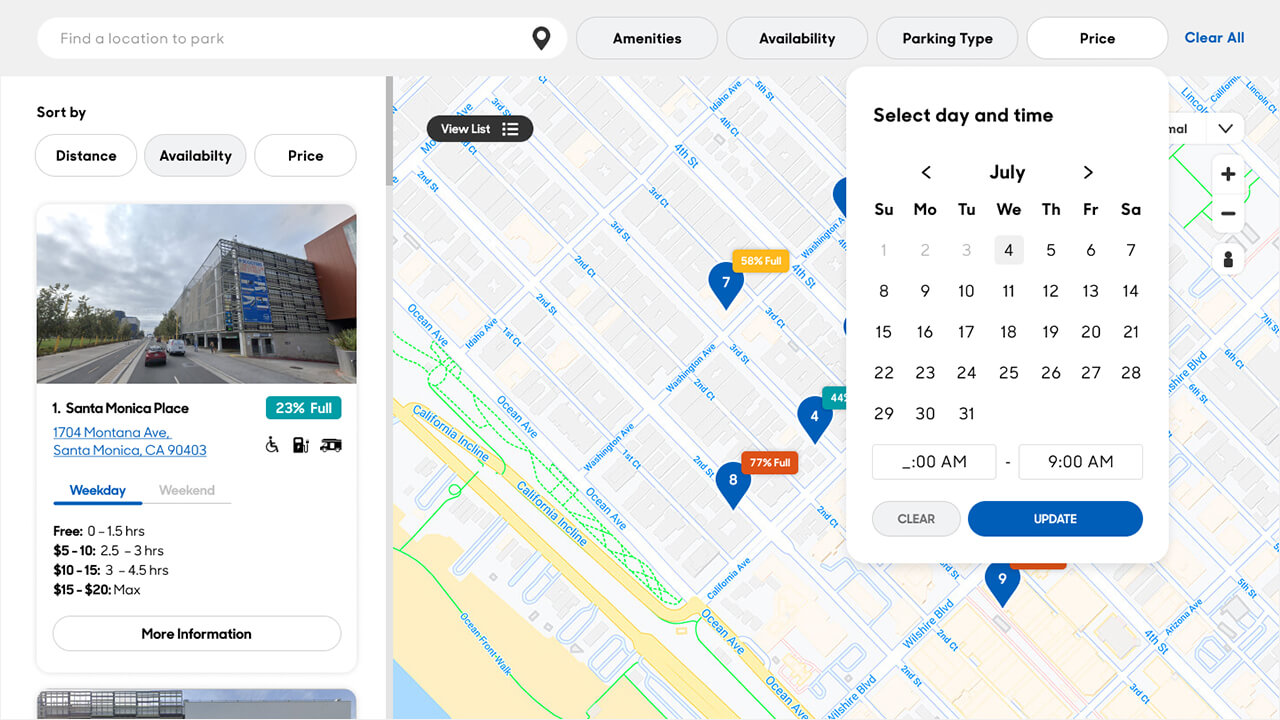The image size is (1280, 720).
Task: Activate street view pegman icon
Action: point(1228,259)
